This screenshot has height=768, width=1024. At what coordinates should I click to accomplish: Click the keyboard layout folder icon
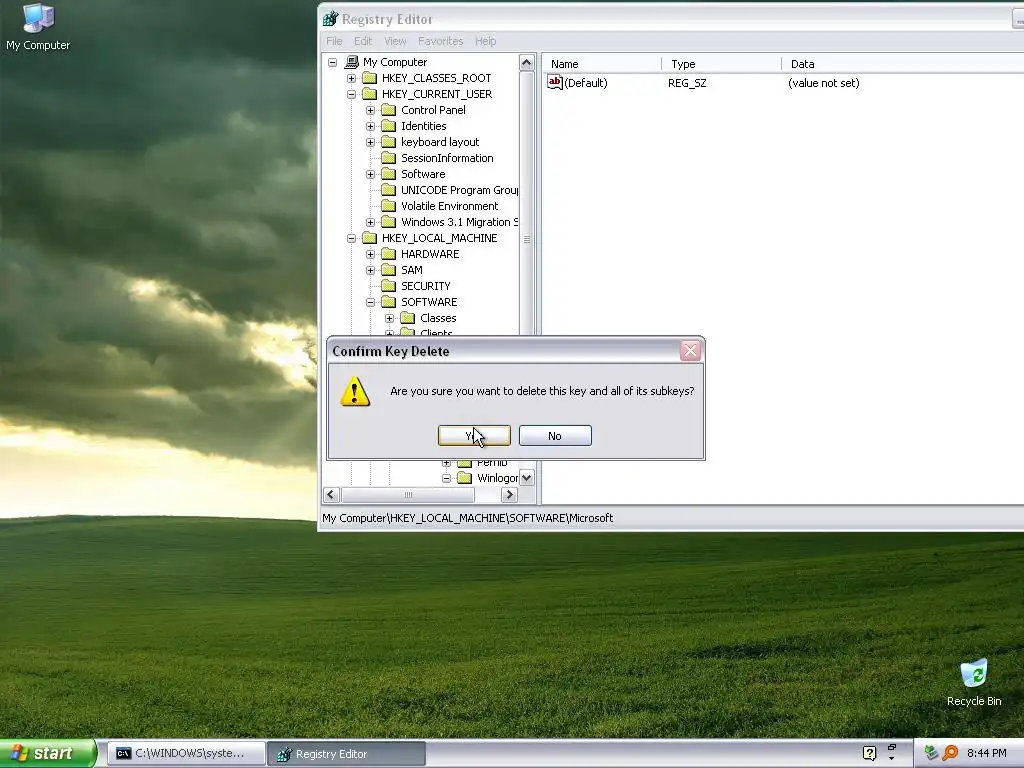tap(389, 142)
